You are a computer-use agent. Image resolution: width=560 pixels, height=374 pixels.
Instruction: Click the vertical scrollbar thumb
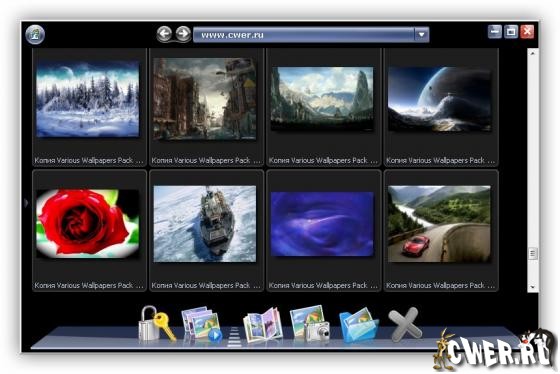tap(532, 254)
